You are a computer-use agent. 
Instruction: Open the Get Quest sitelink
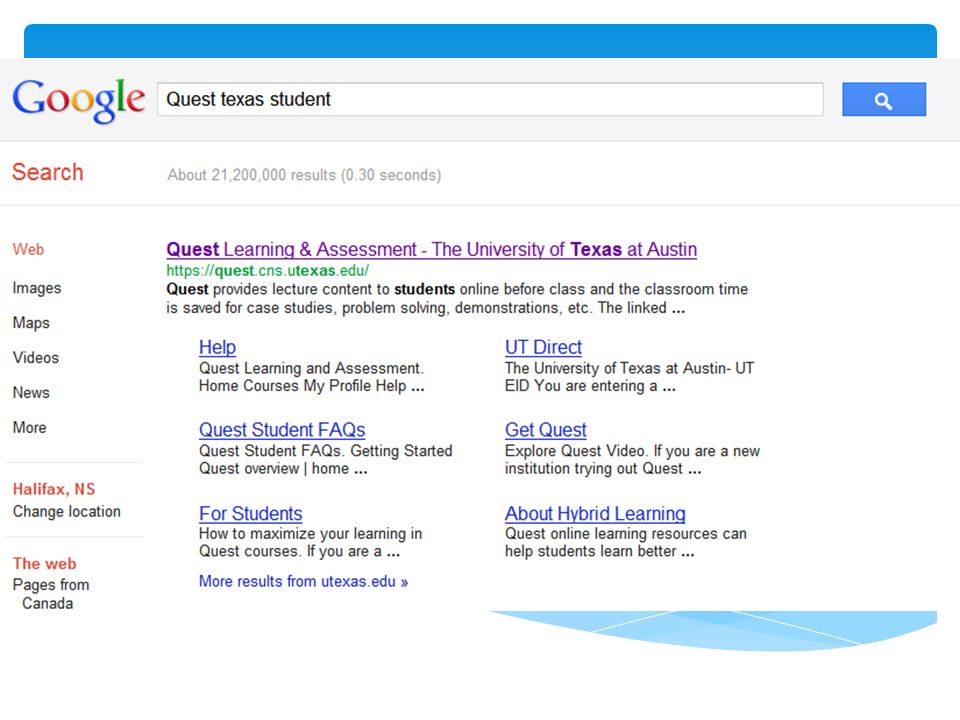click(x=546, y=430)
